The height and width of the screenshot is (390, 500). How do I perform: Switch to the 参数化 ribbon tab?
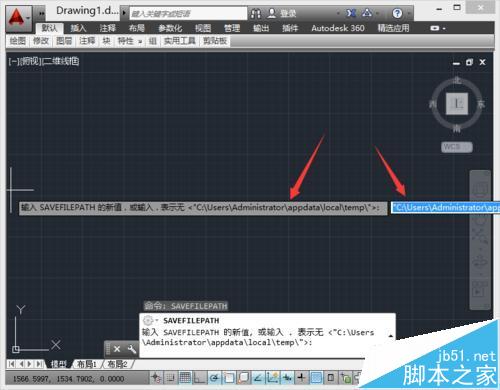click(170, 28)
